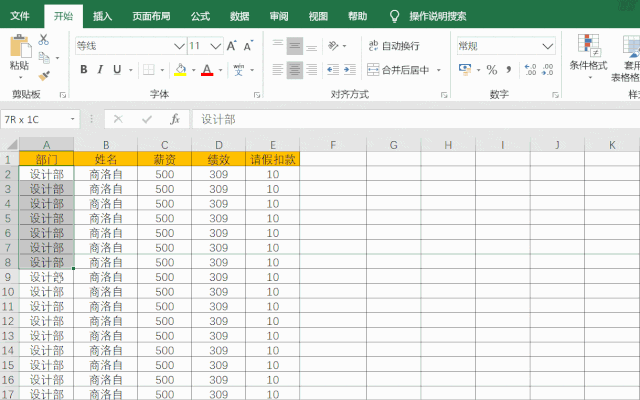Expand the fill color dropdown arrow
Screen dimensions: 640x400
pos(193,70)
